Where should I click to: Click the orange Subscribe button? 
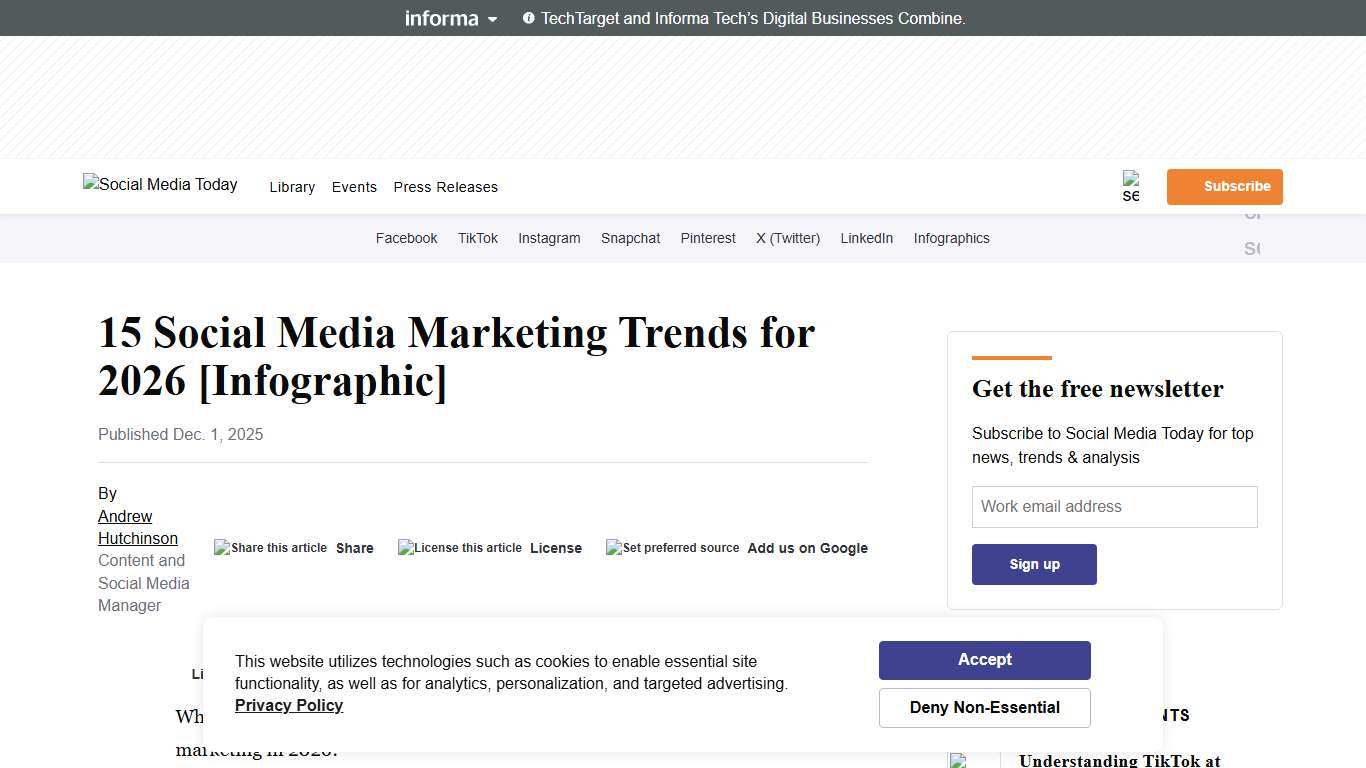click(x=1224, y=186)
